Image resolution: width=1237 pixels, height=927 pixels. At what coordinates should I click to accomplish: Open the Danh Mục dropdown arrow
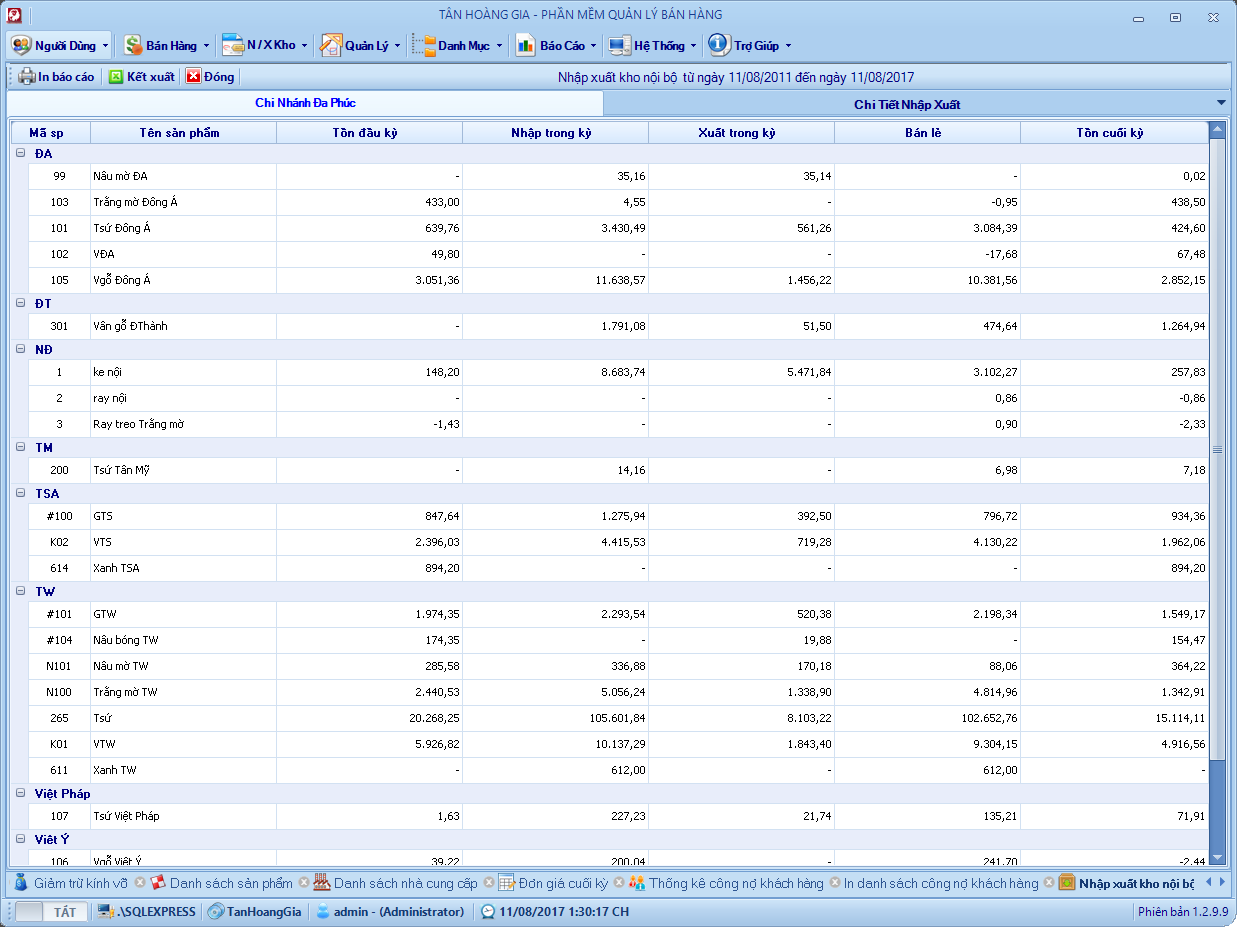point(499,46)
